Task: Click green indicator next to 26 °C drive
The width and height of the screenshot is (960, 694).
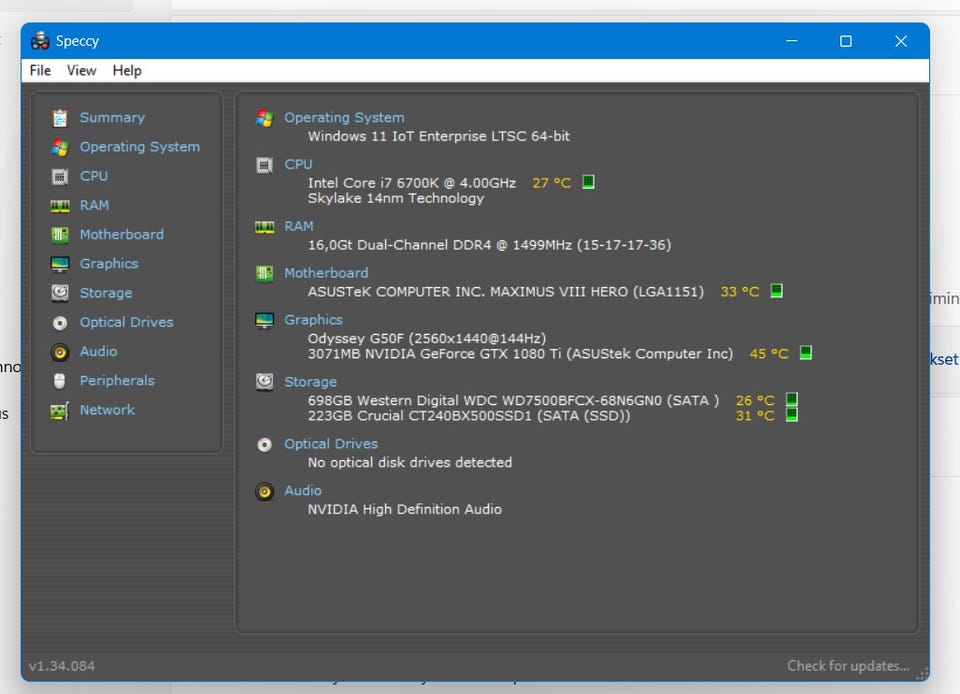Action: click(x=792, y=400)
